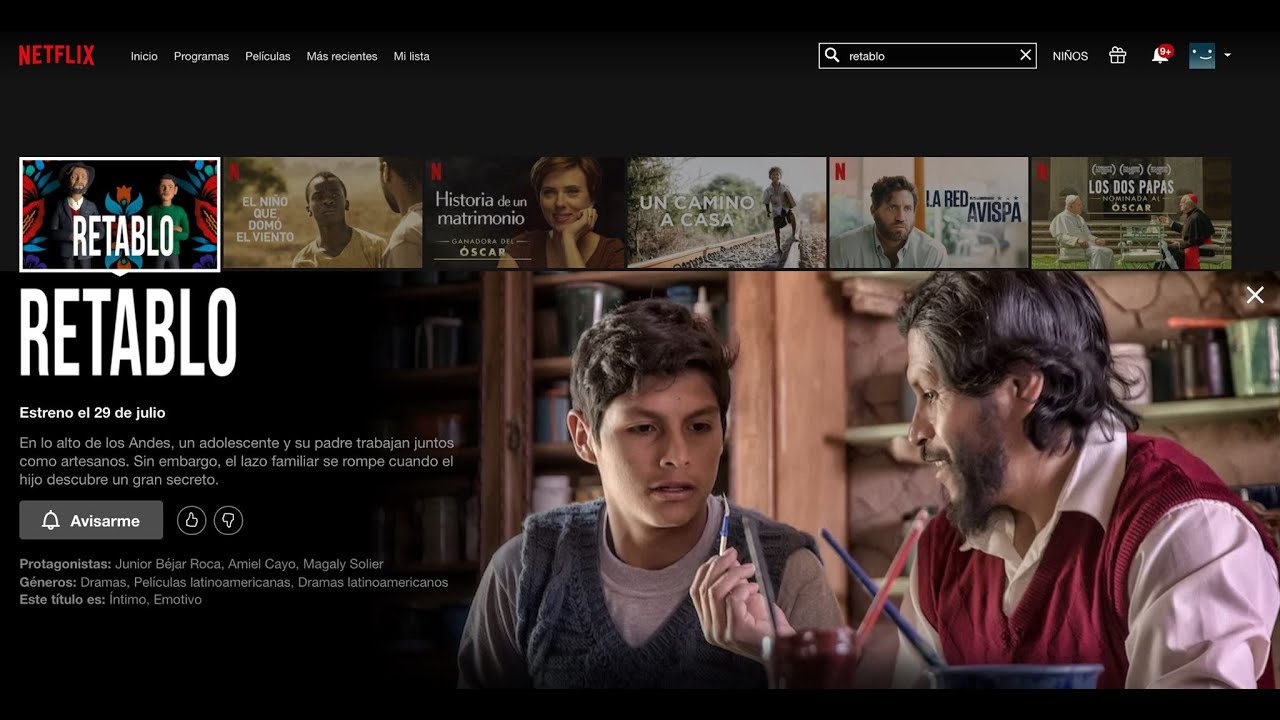Open Programas section
The width and height of the screenshot is (1280, 720).
201,57
